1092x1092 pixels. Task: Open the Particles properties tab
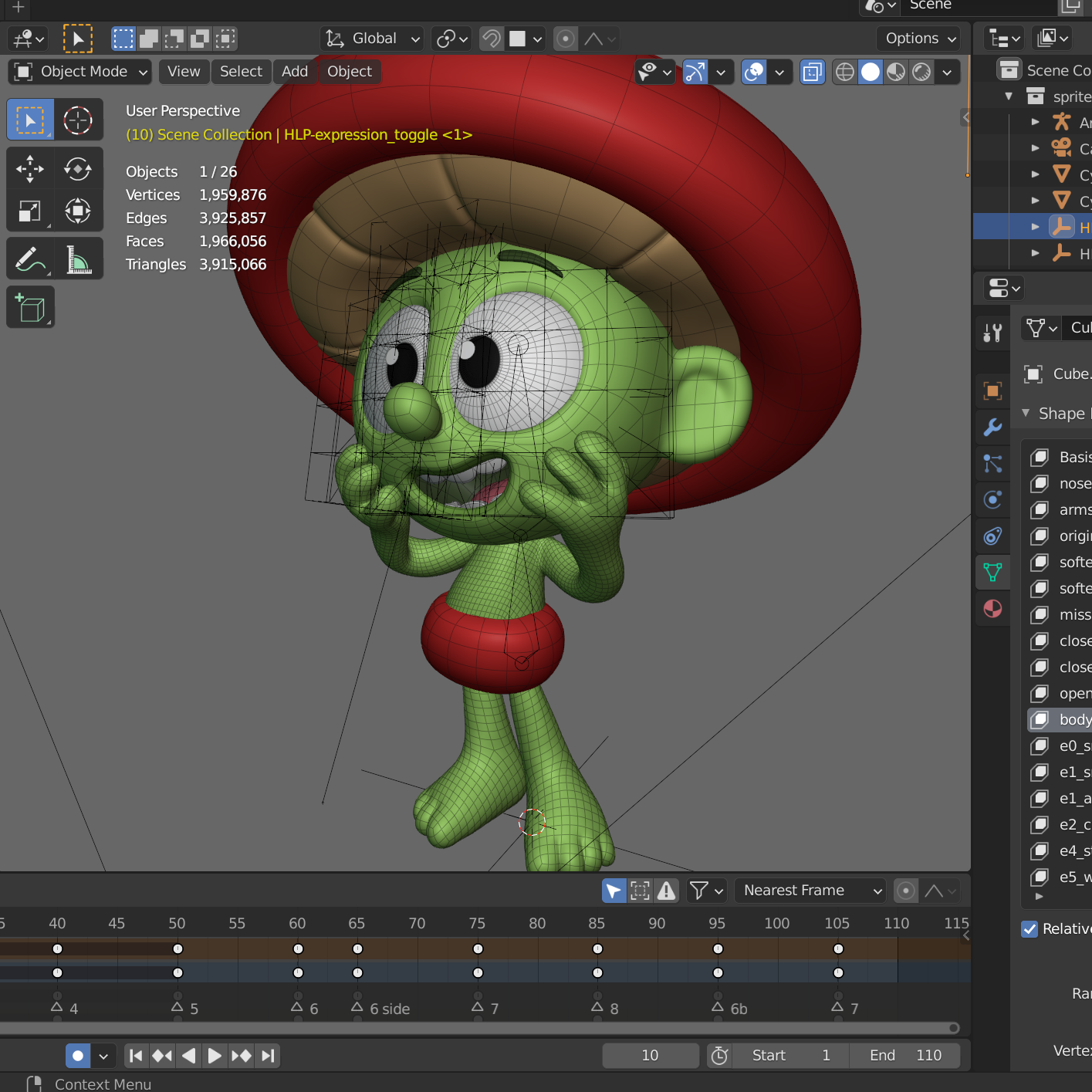click(992, 463)
